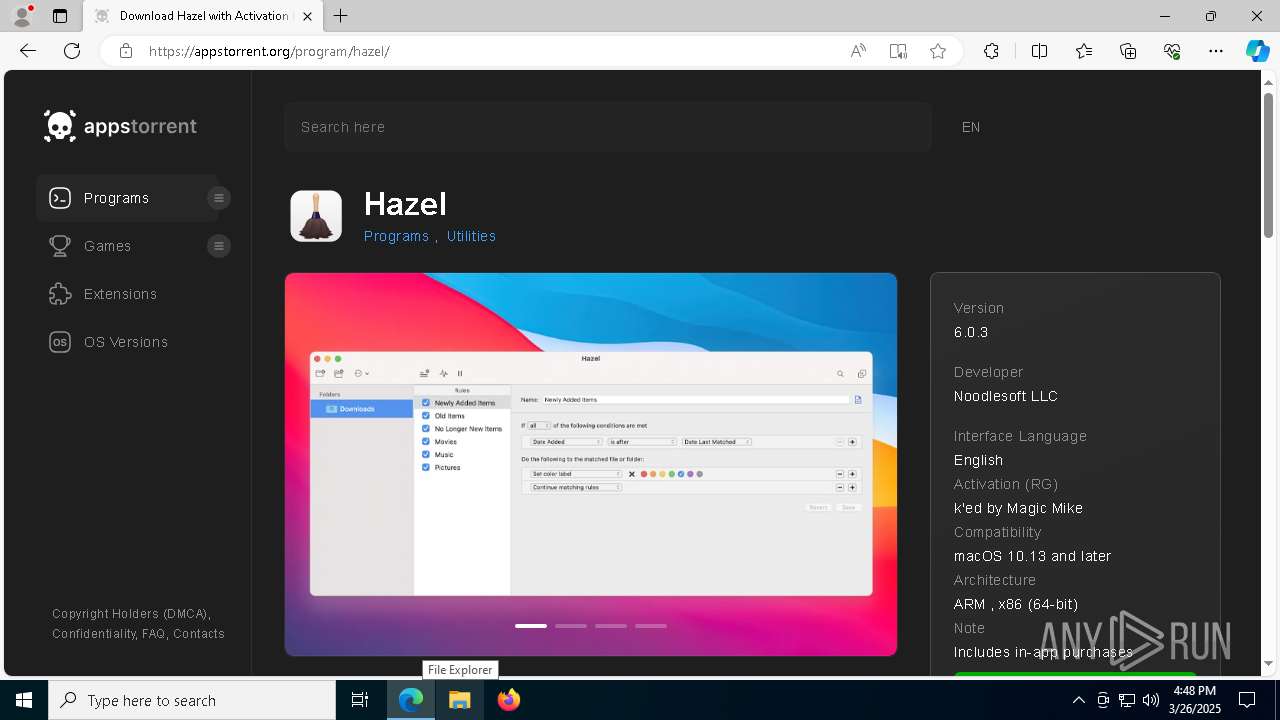Launch Firefox from the taskbar
The width and height of the screenshot is (1280, 720).
pos(509,700)
